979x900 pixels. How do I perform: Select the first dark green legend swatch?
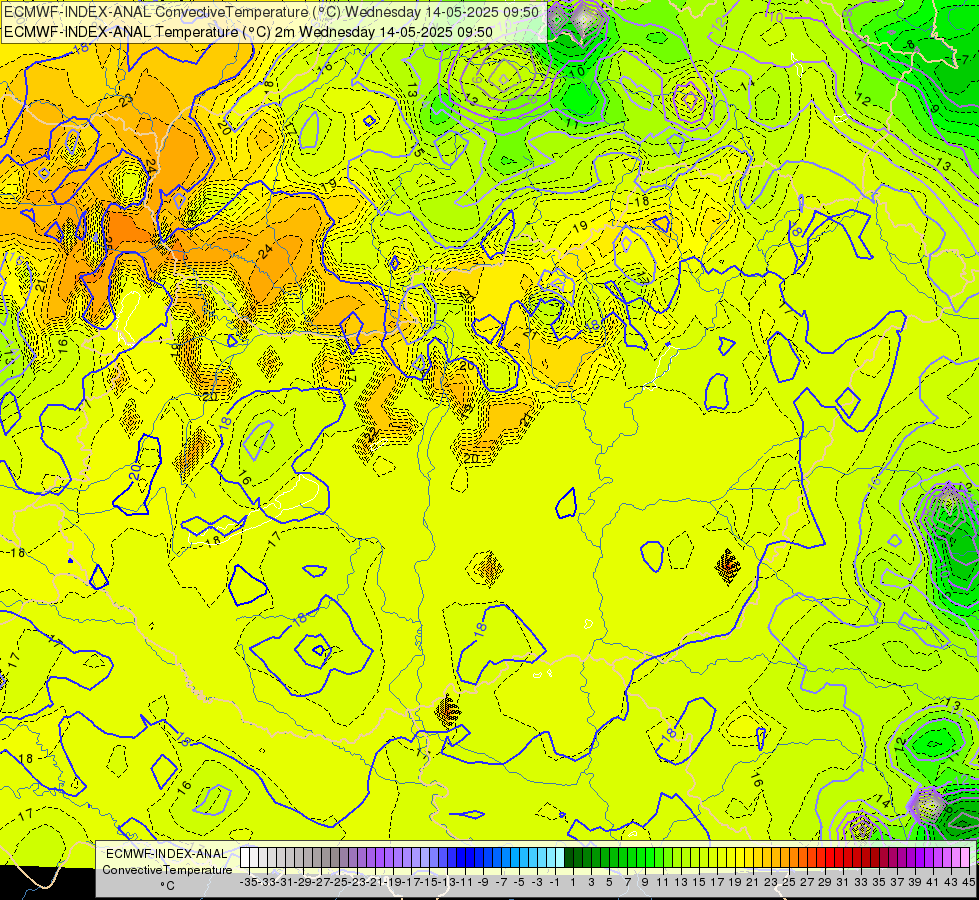click(569, 858)
